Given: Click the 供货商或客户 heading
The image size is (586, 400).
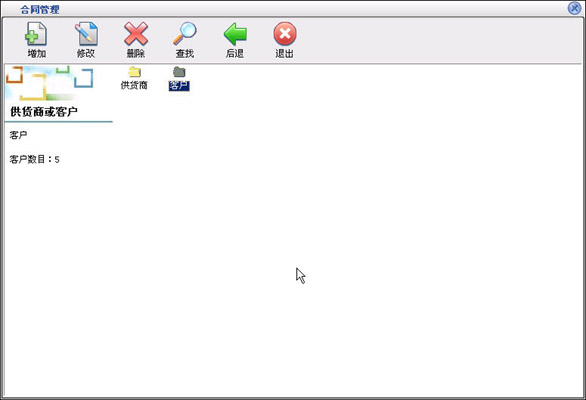Looking at the screenshot, I should [x=44, y=111].
